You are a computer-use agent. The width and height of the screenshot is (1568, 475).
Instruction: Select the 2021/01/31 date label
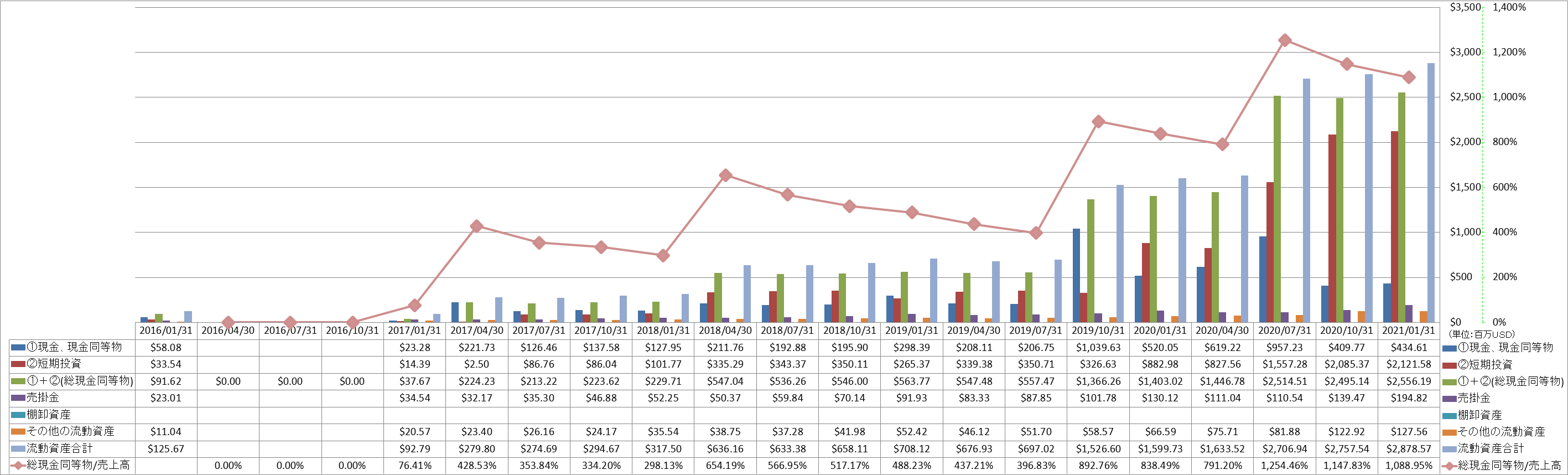point(1409,331)
